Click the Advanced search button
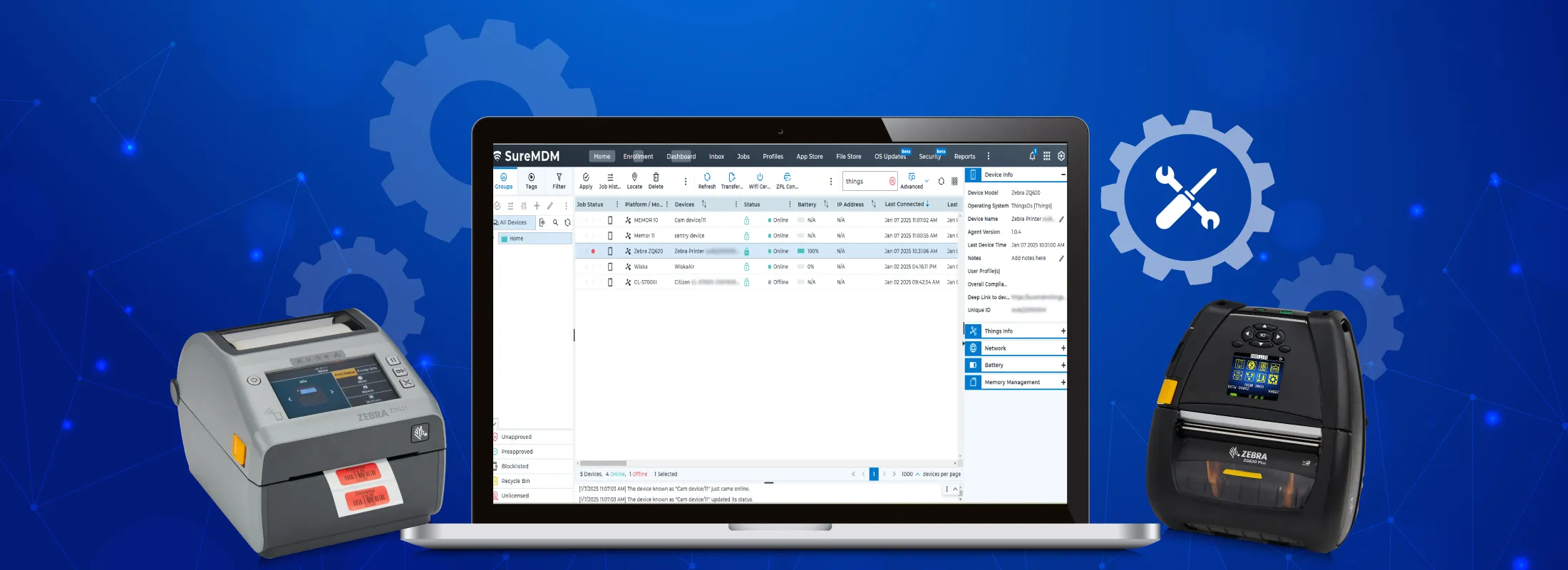The image size is (1568, 570). pyautogui.click(x=912, y=181)
